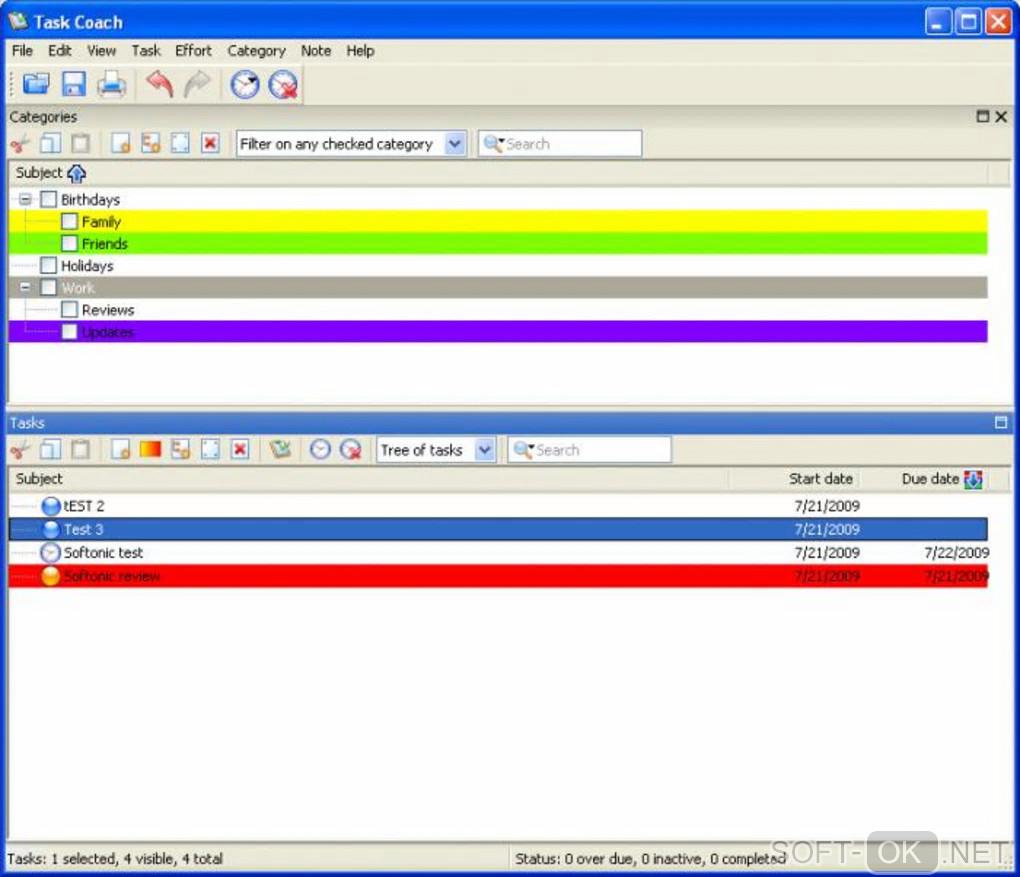Viewport: 1020px width, 877px height.
Task: Delete task with red X in Tasks toolbar
Action: coord(240,450)
